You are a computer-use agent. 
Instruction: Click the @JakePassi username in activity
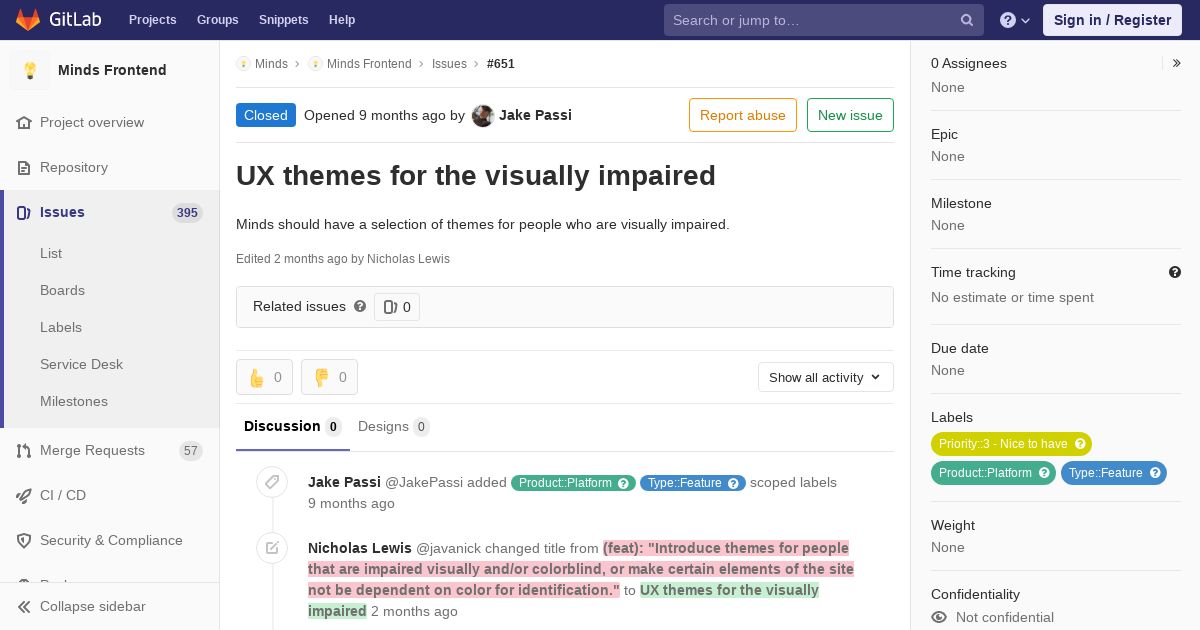[424, 482]
